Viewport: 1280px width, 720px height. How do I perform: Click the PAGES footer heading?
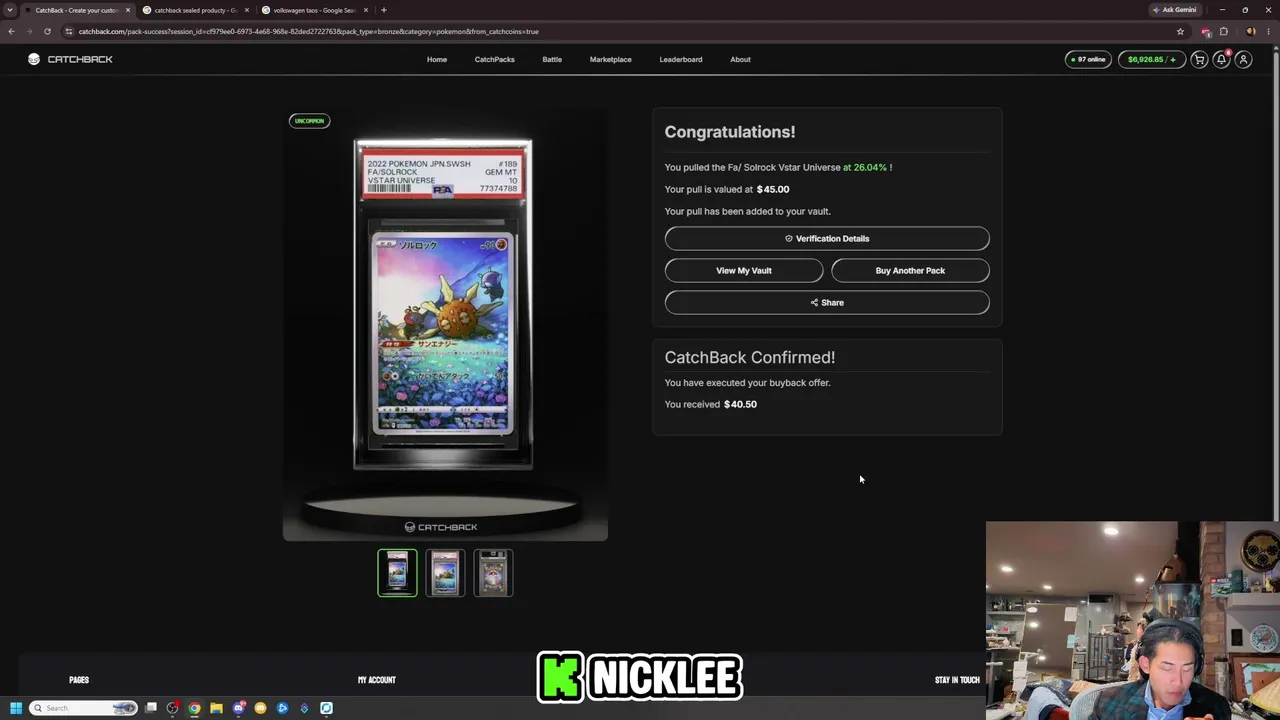point(79,680)
